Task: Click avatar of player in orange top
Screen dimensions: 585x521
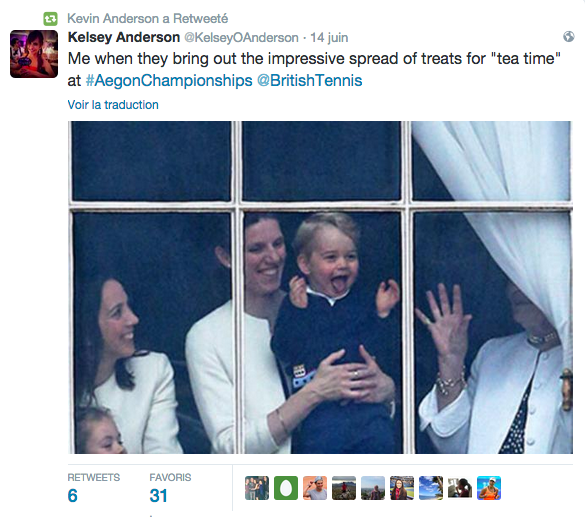Action: coord(489,488)
